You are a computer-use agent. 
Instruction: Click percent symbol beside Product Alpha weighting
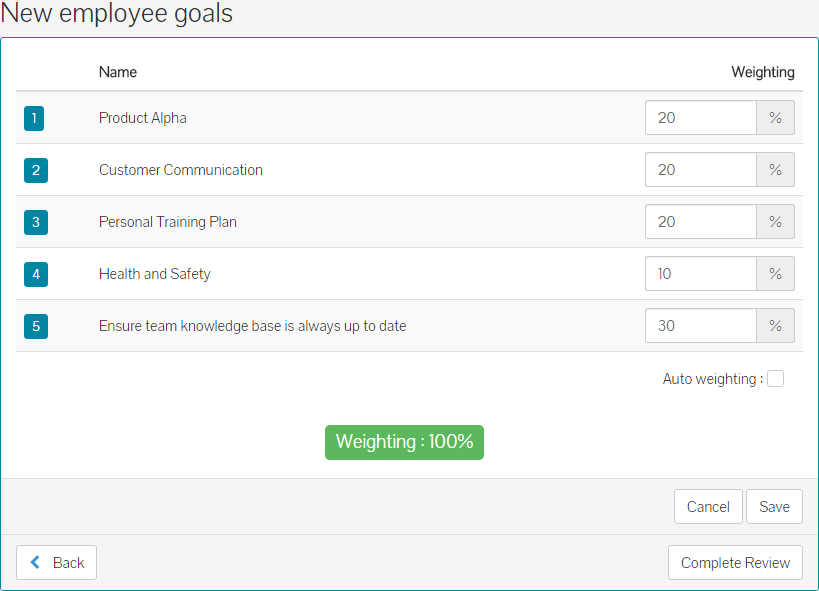(775, 118)
